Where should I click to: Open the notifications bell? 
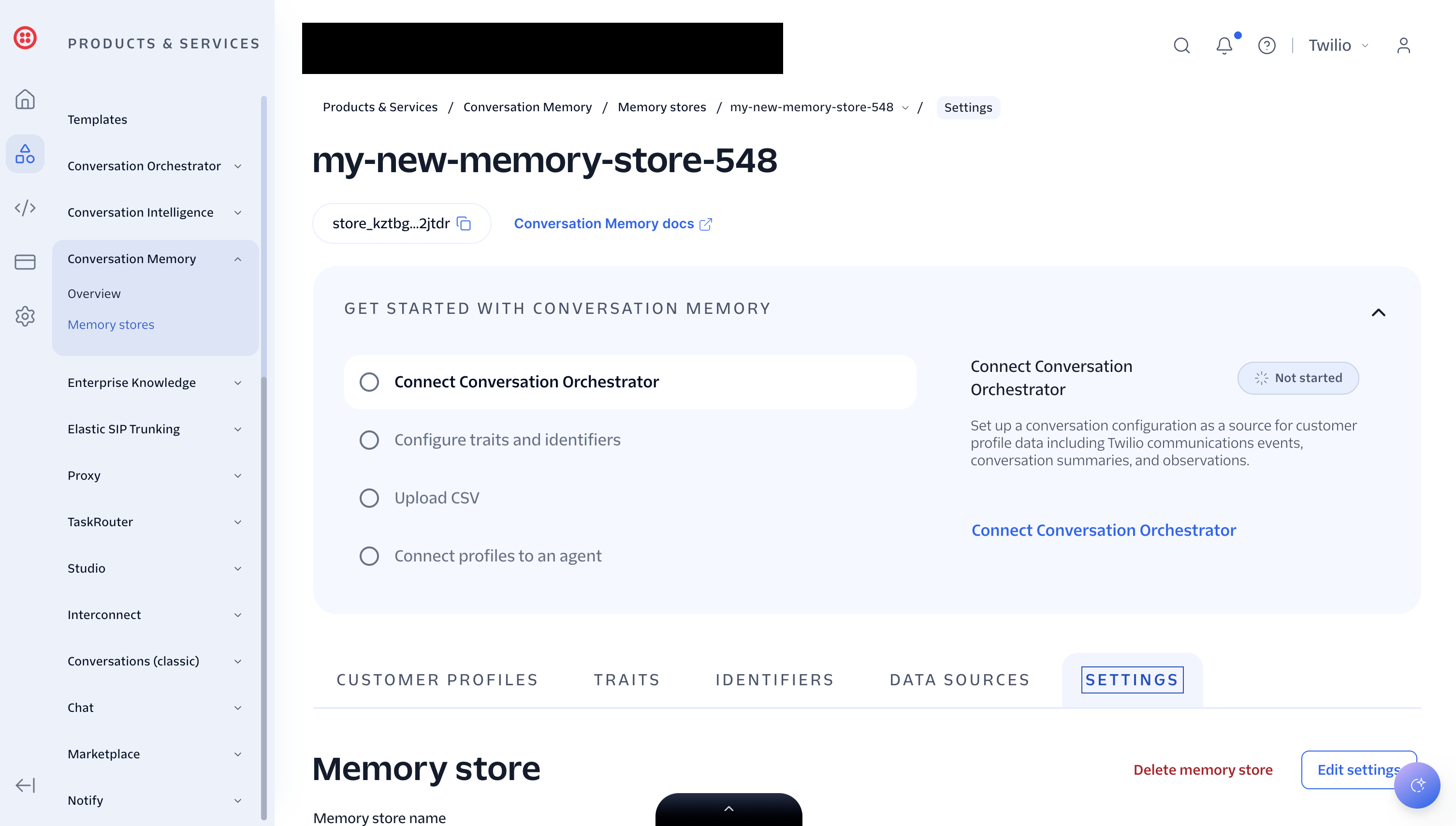[1224, 45]
